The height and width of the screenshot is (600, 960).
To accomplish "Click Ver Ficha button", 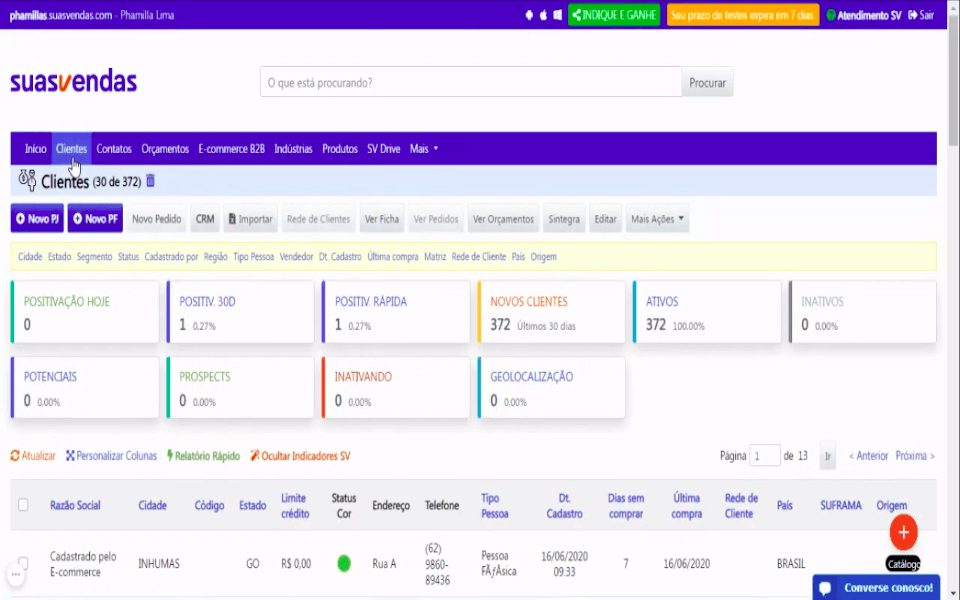I will [382, 219].
